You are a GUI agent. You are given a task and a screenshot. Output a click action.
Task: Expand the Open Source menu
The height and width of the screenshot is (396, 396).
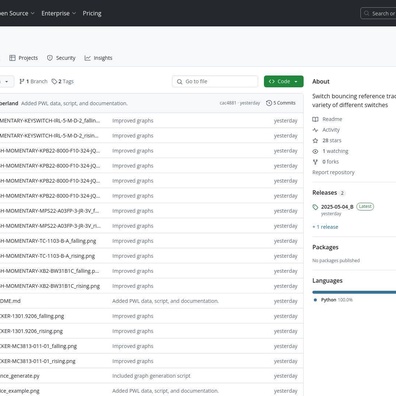click(17, 13)
